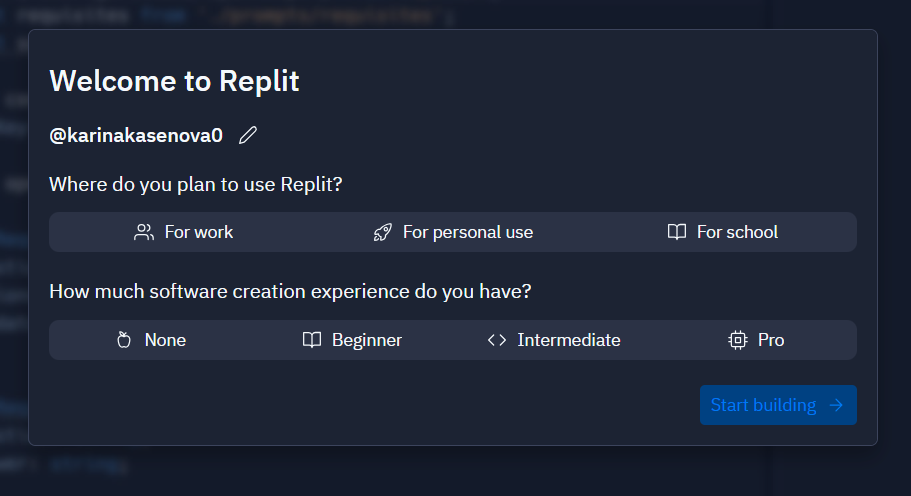Click the open book icon beside Beginner
The width and height of the screenshot is (911, 496).
[312, 340]
